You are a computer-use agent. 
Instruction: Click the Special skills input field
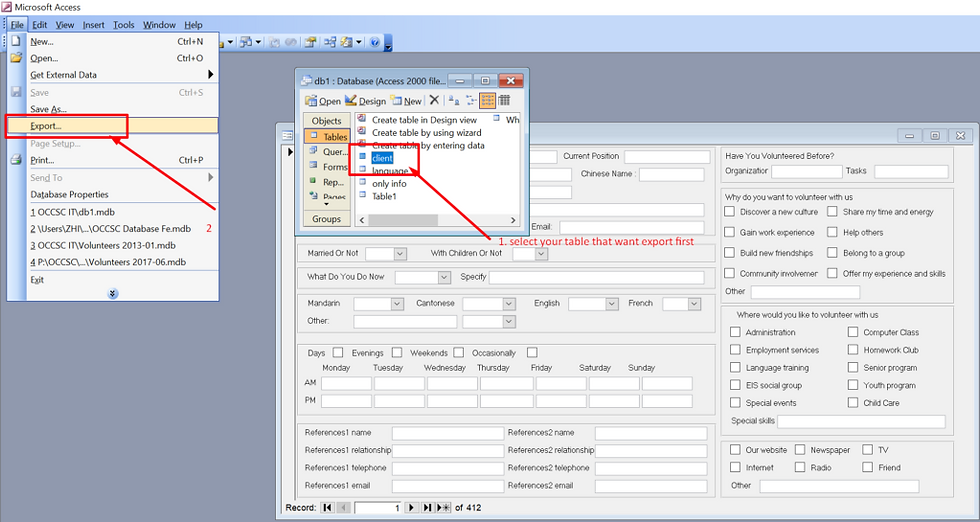point(861,421)
